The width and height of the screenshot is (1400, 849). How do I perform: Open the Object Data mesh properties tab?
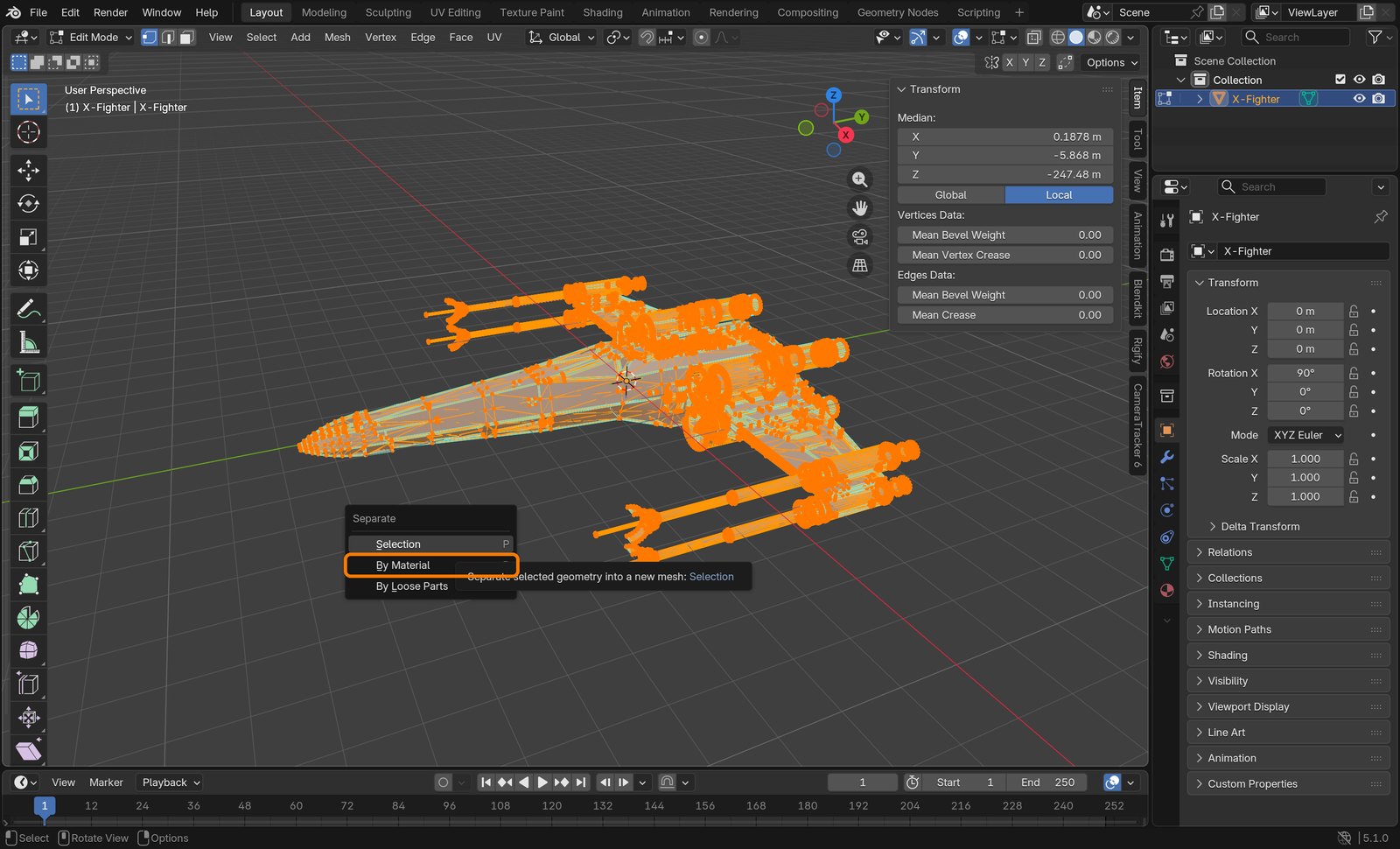point(1166,564)
